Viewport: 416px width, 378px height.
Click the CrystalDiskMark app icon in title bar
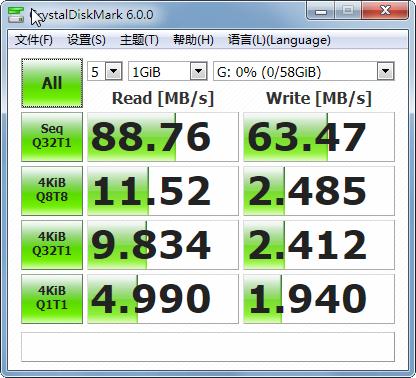coord(16,15)
